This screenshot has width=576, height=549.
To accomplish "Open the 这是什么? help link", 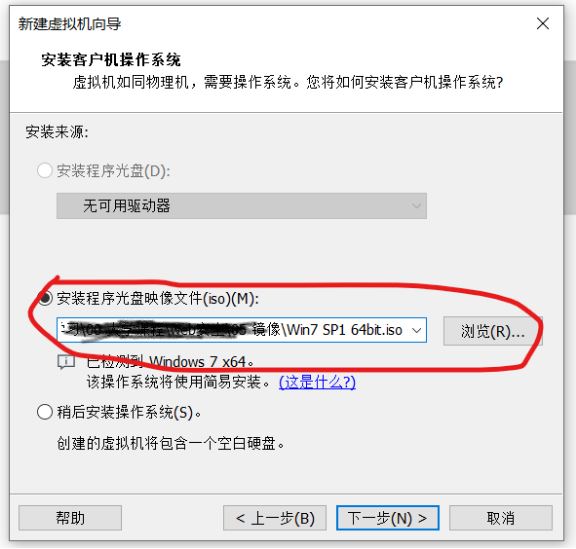I will pyautogui.click(x=317, y=382).
